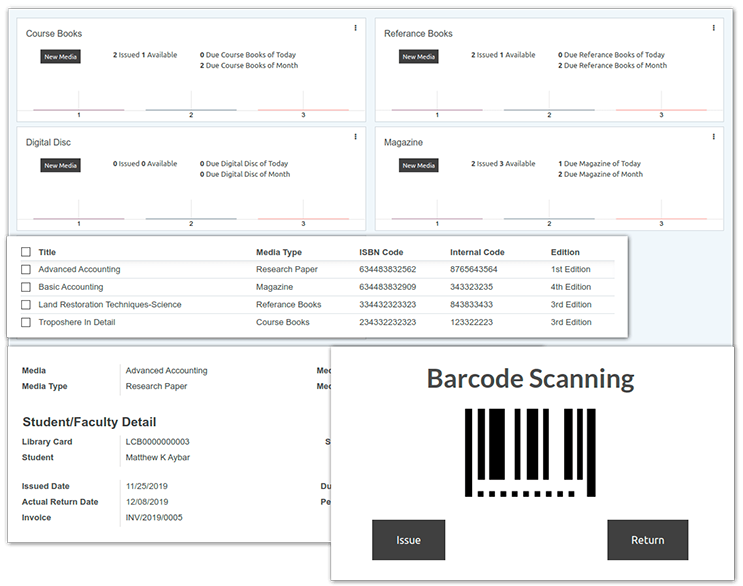Check the Land Restoration Techniques-Science checkbox
Image resolution: width=743 pixels, height=586 pixels.
(x=26, y=305)
